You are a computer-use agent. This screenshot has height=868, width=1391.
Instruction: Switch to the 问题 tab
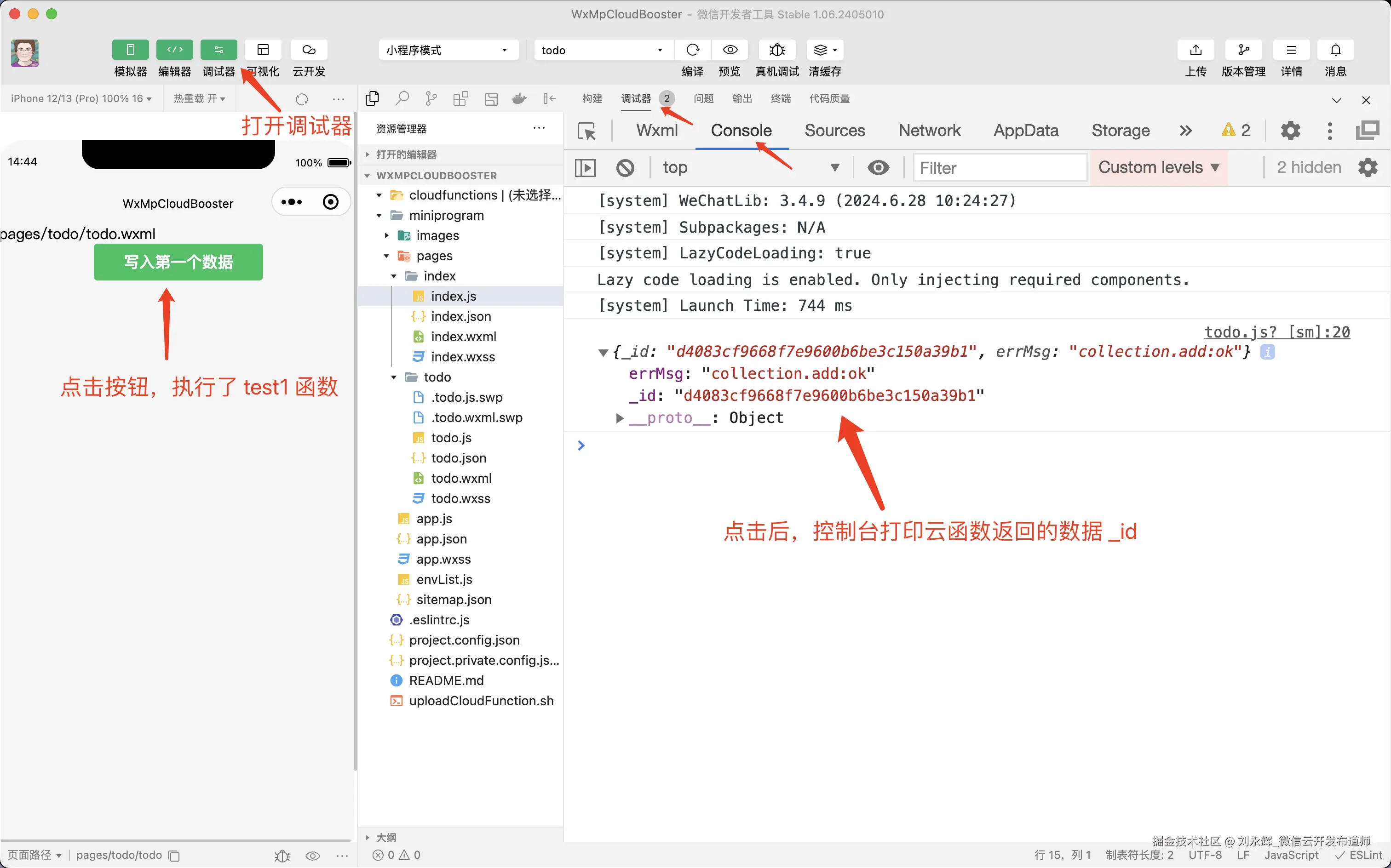(703, 99)
